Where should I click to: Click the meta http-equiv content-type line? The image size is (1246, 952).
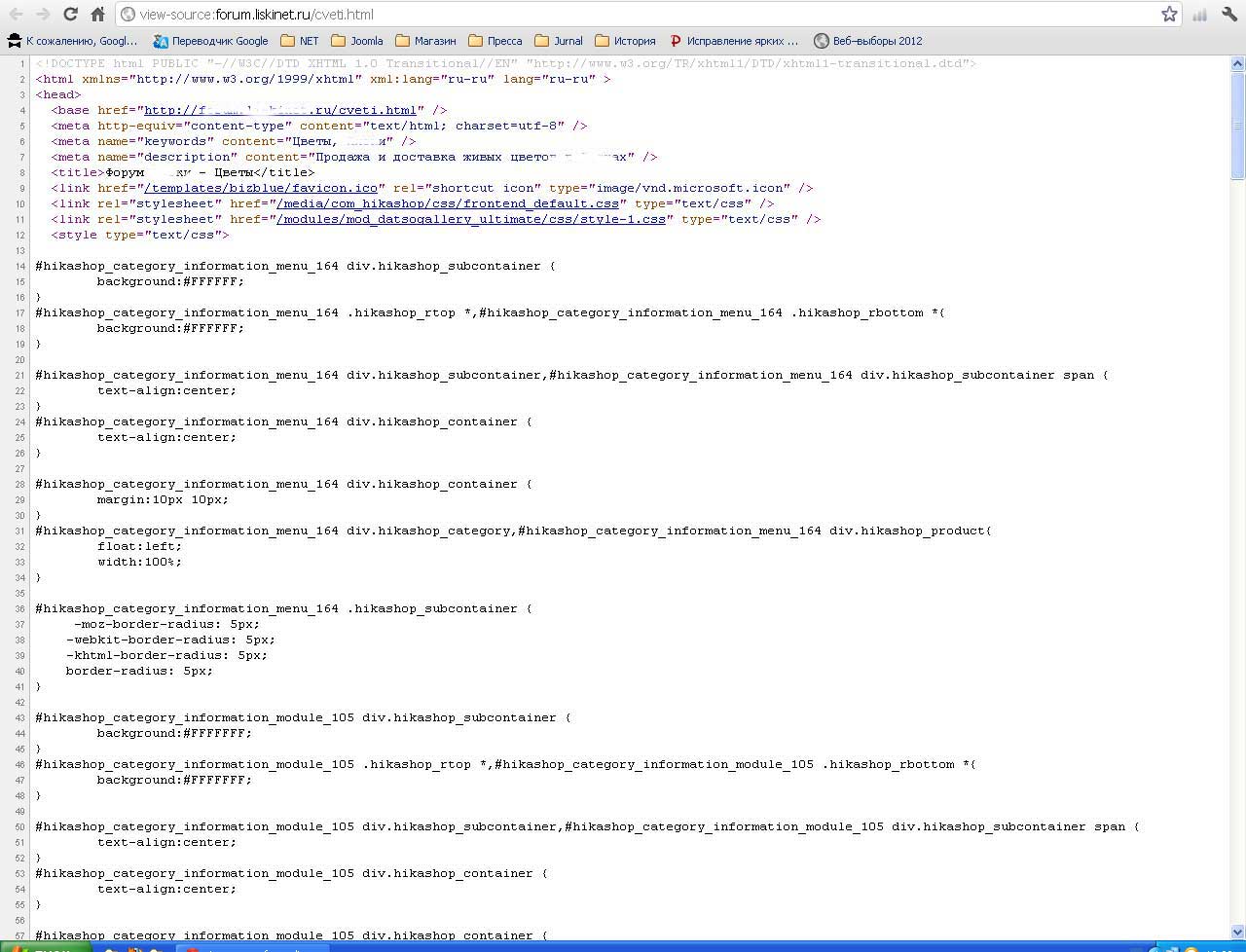tap(319, 126)
